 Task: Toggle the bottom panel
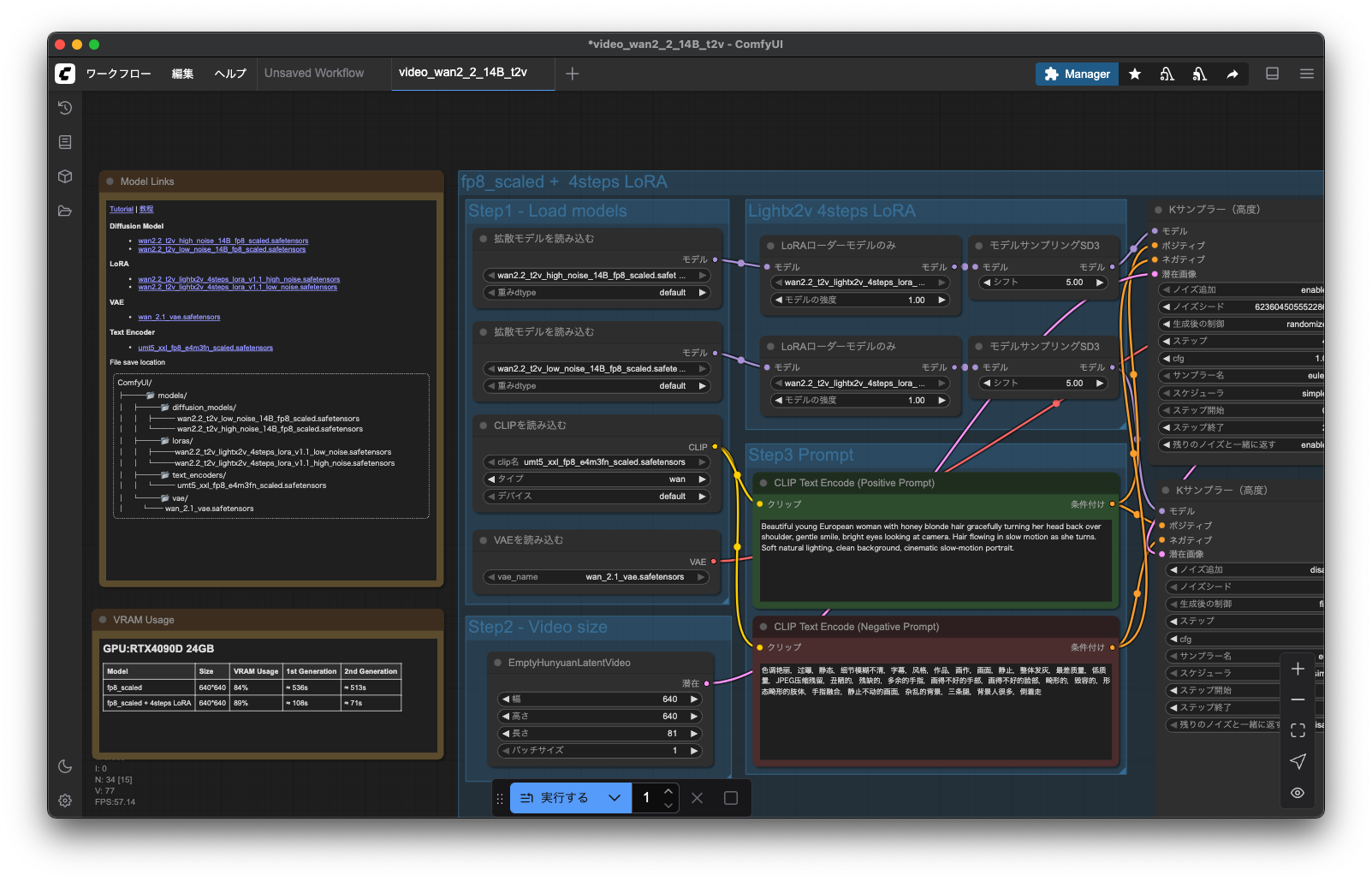pos(1273,74)
